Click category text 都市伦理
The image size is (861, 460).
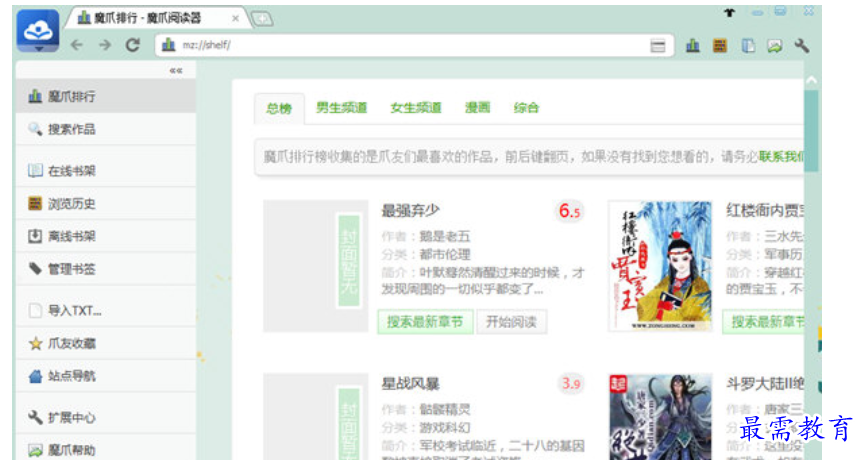click(x=445, y=255)
